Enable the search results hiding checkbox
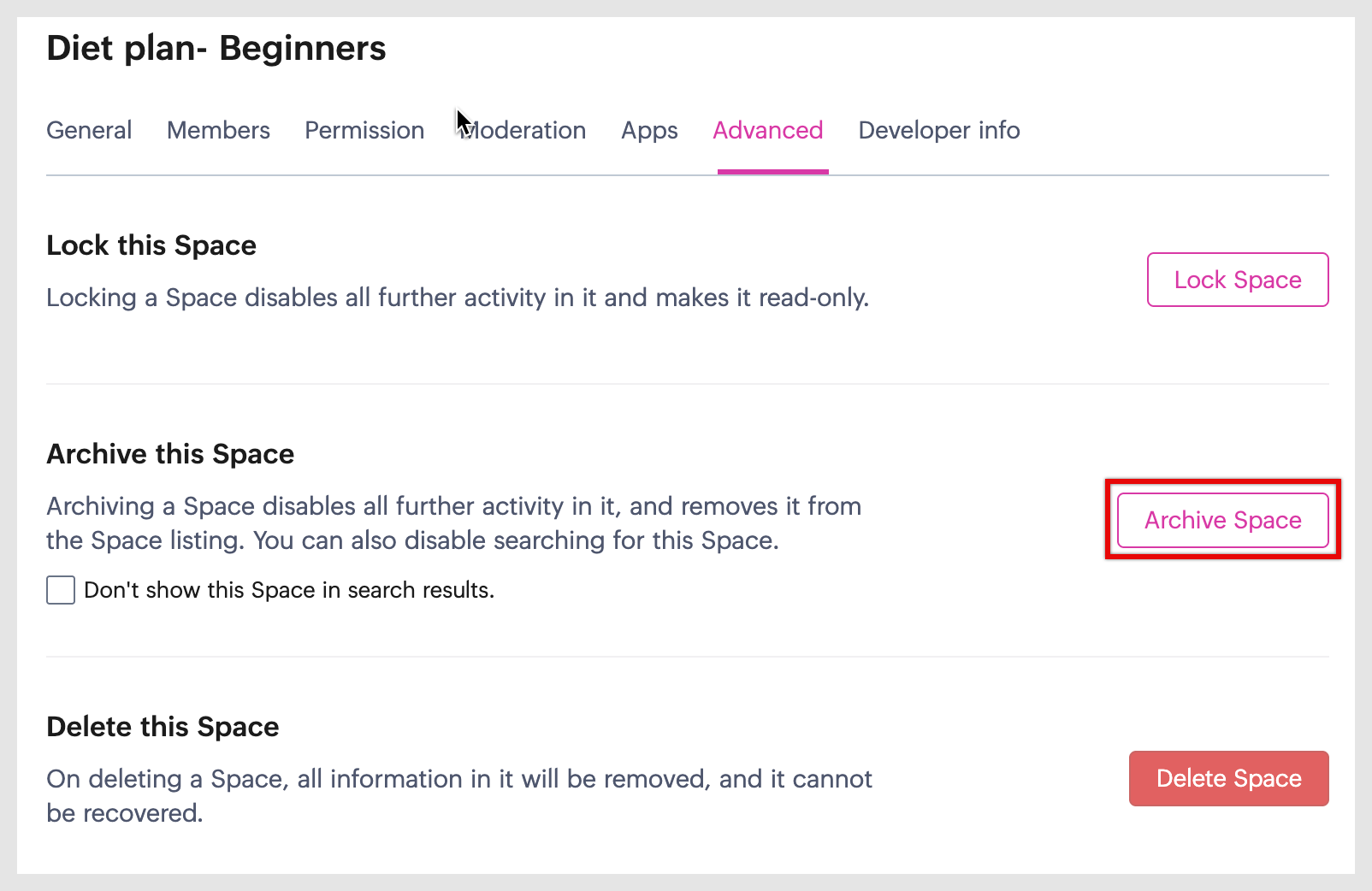The height and width of the screenshot is (891, 1372). (x=61, y=590)
